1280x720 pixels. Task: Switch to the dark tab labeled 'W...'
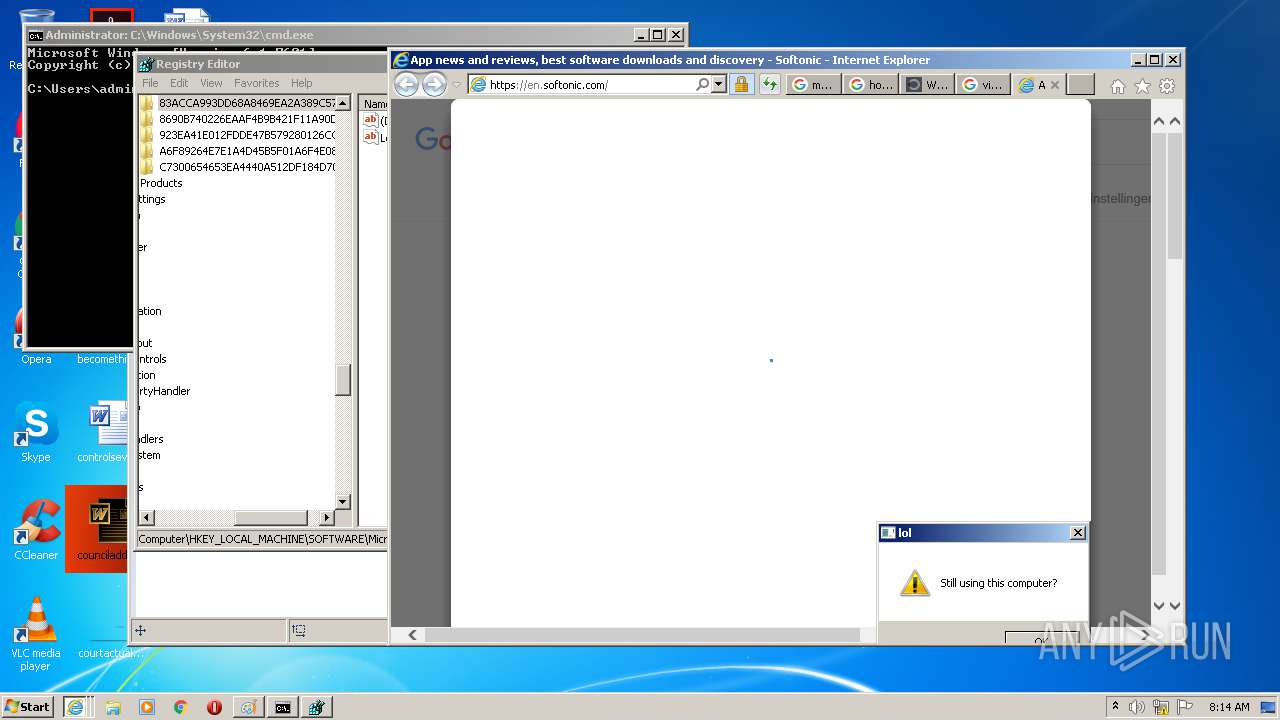coord(927,85)
